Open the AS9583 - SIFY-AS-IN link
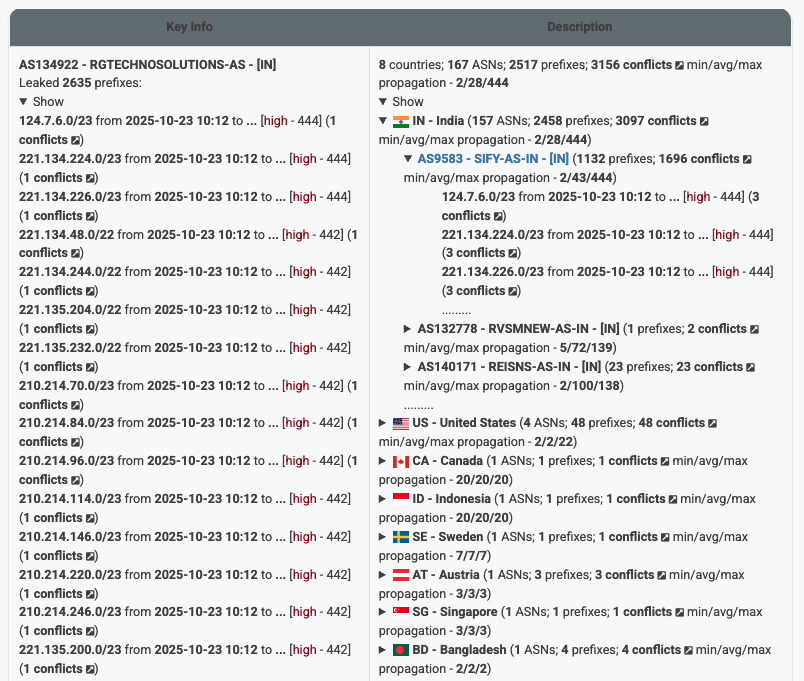804x681 pixels. 493,159
